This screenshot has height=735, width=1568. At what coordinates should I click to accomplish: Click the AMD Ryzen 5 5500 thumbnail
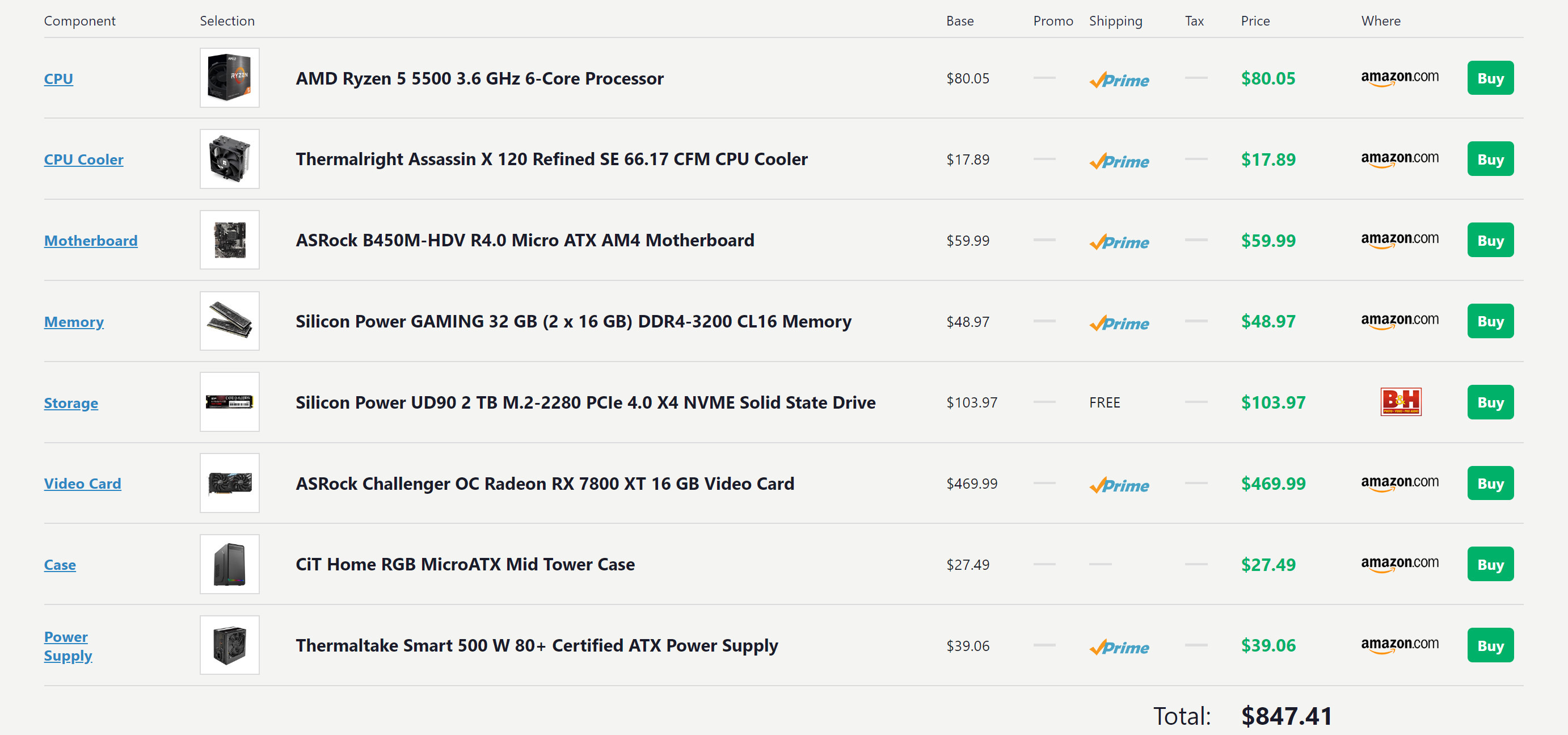click(x=230, y=78)
